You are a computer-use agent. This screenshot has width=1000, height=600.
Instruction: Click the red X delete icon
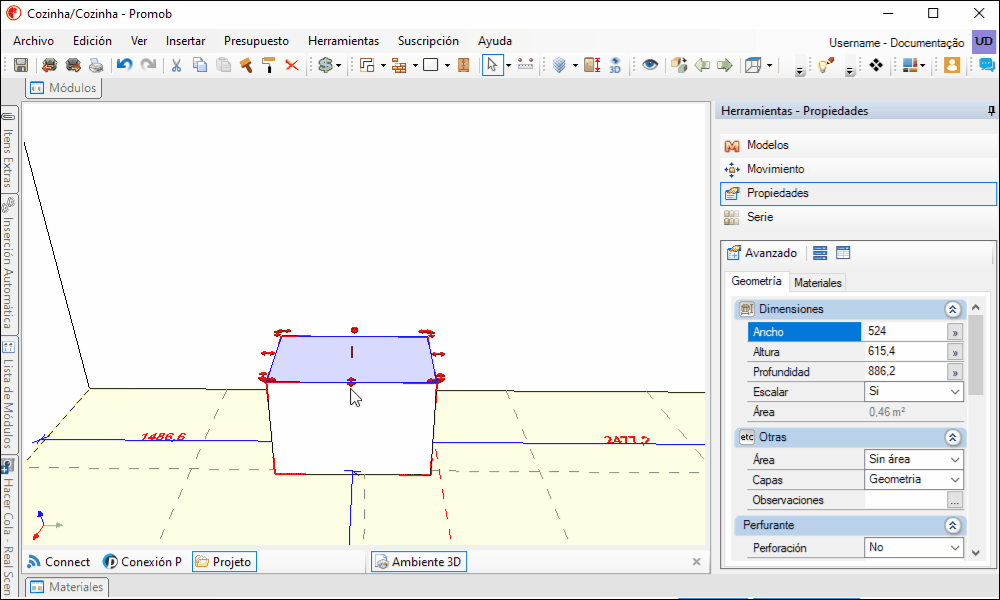click(291, 65)
